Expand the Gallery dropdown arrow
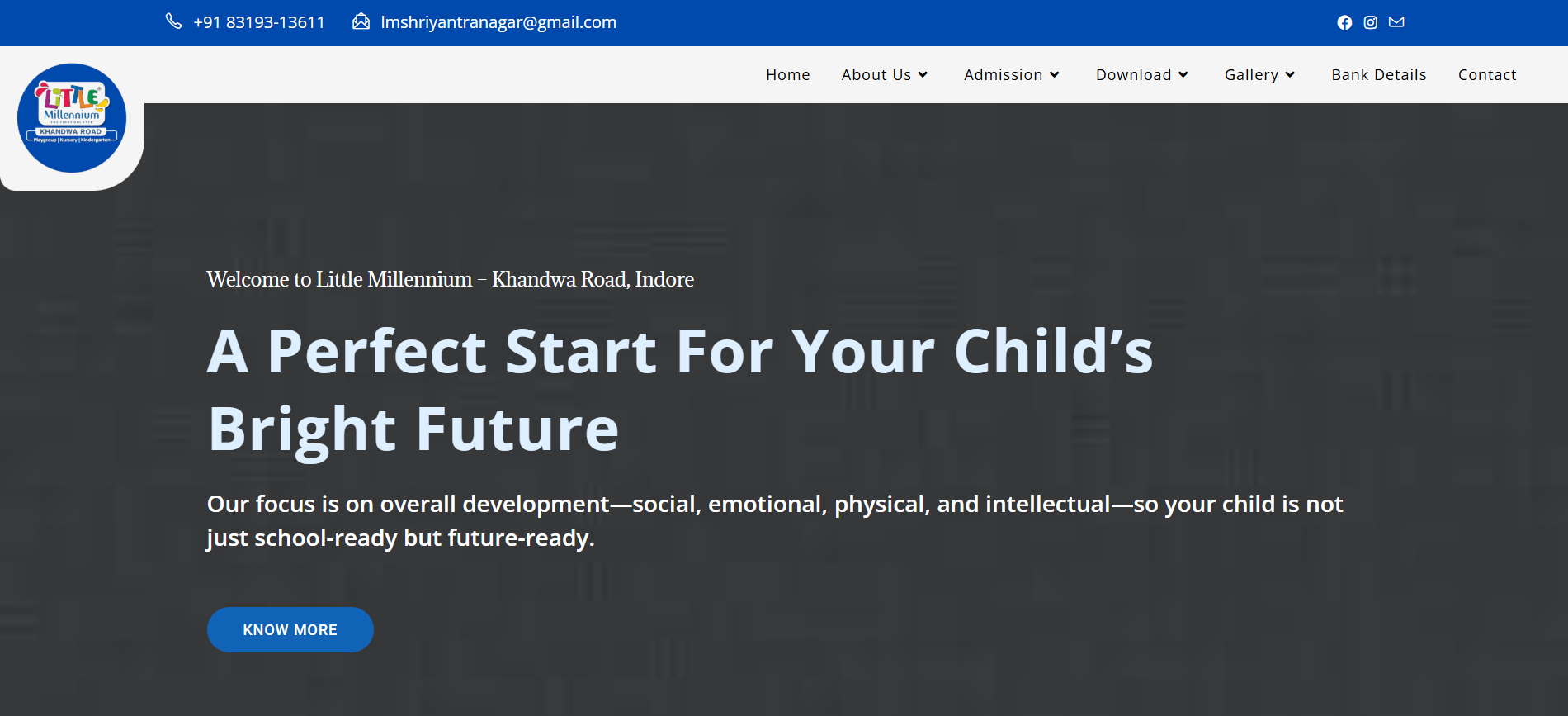Viewport: 1568px width, 716px height. (1290, 75)
